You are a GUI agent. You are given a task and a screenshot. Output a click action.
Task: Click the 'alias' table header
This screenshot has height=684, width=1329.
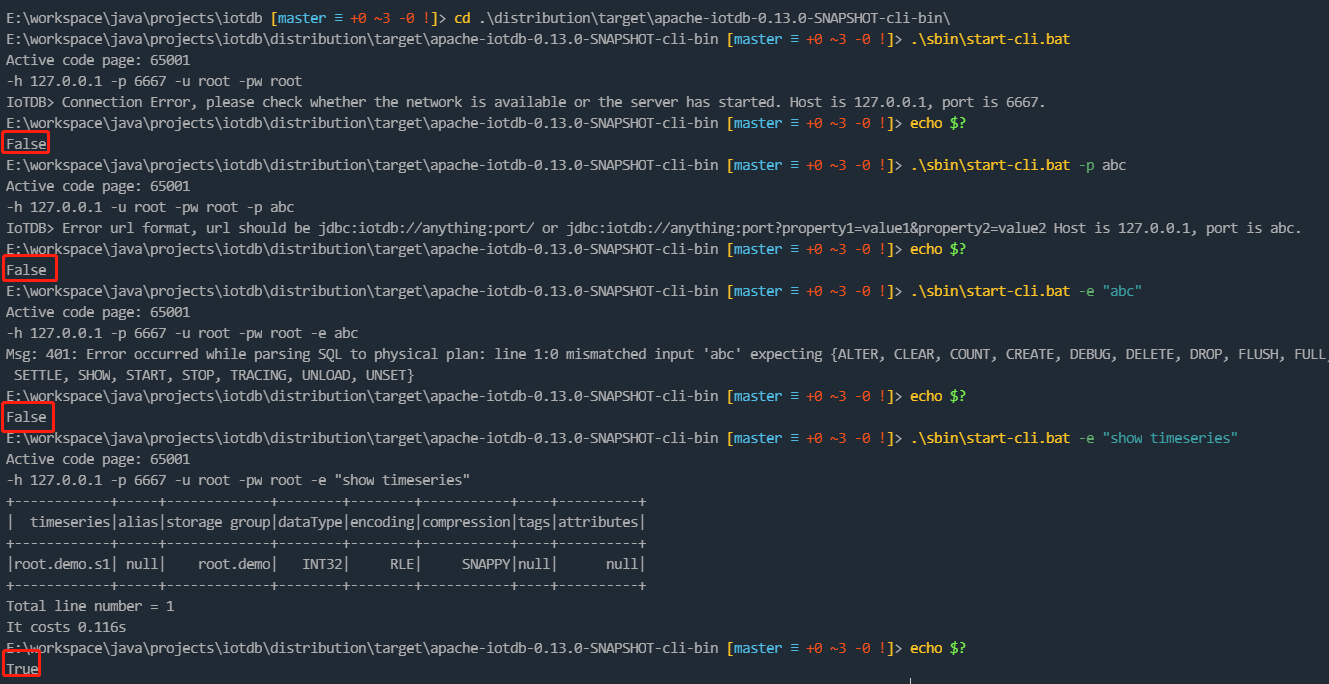pyautogui.click(x=138, y=522)
